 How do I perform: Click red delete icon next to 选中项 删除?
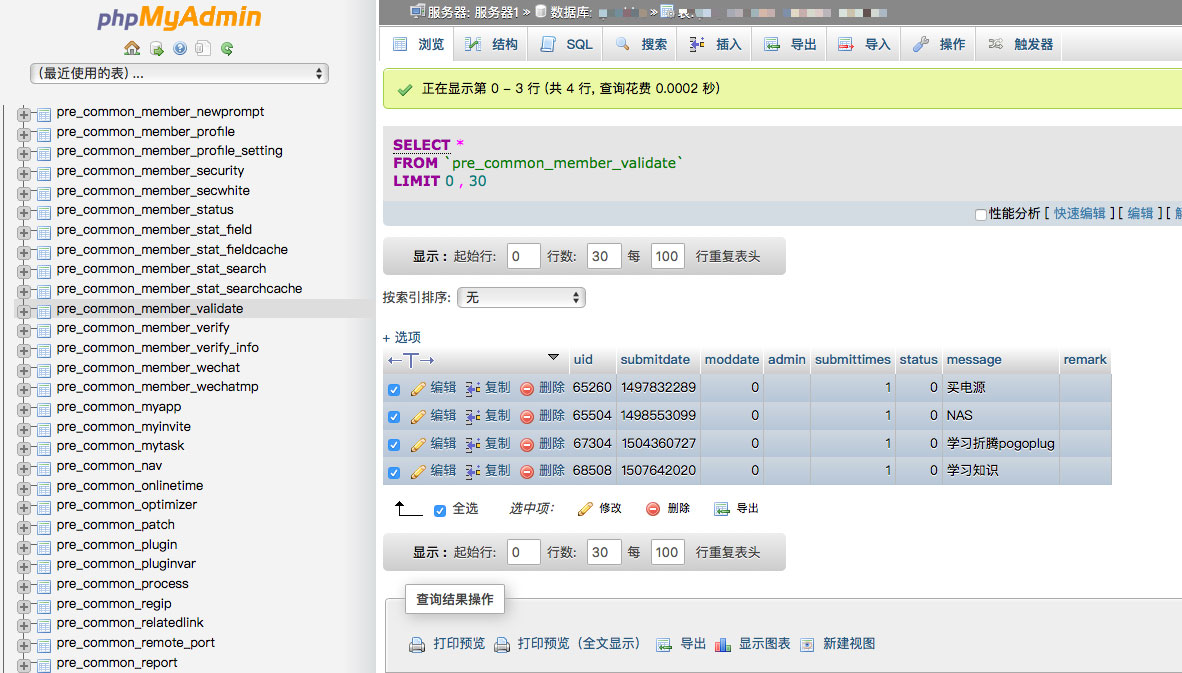653,509
